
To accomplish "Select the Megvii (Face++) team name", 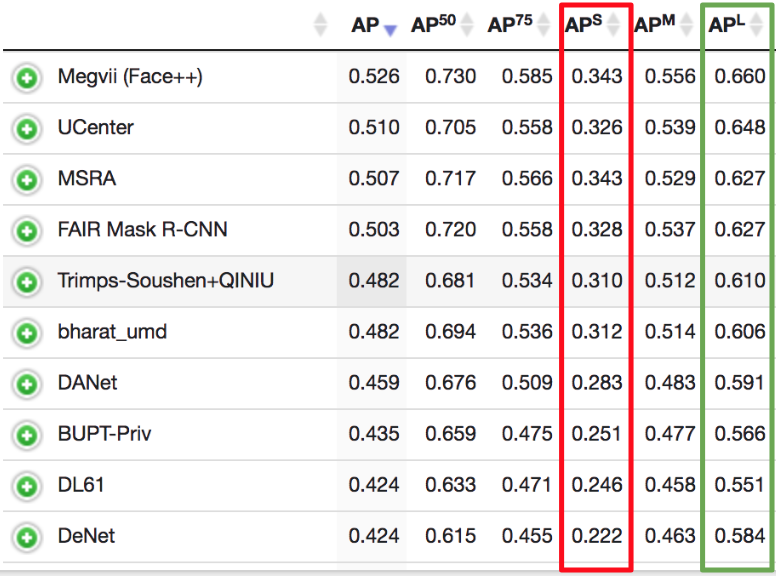I will pos(130,76).
